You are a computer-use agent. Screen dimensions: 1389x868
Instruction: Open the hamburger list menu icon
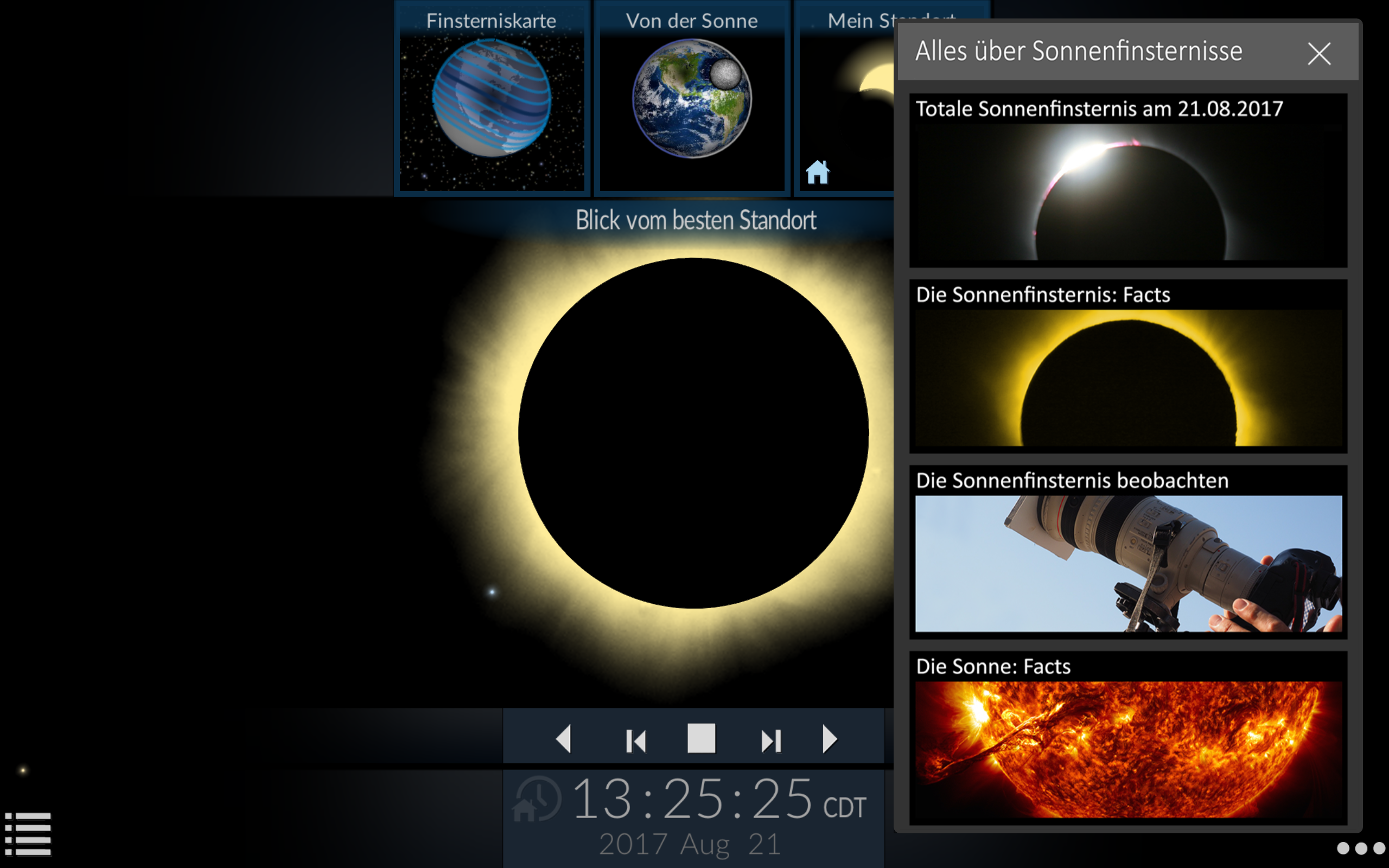coord(28,834)
